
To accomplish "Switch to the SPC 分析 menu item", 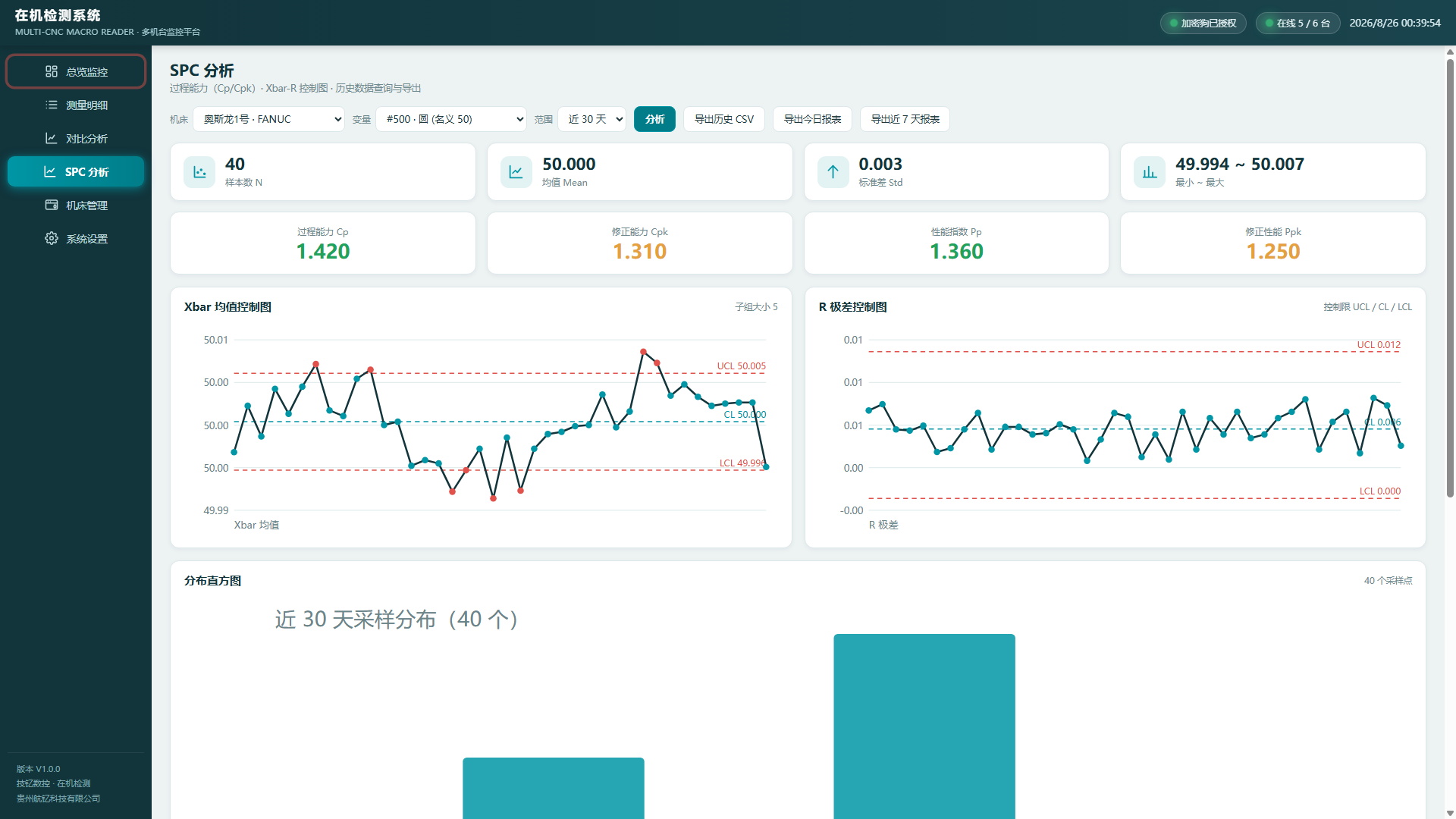I will click(x=76, y=171).
